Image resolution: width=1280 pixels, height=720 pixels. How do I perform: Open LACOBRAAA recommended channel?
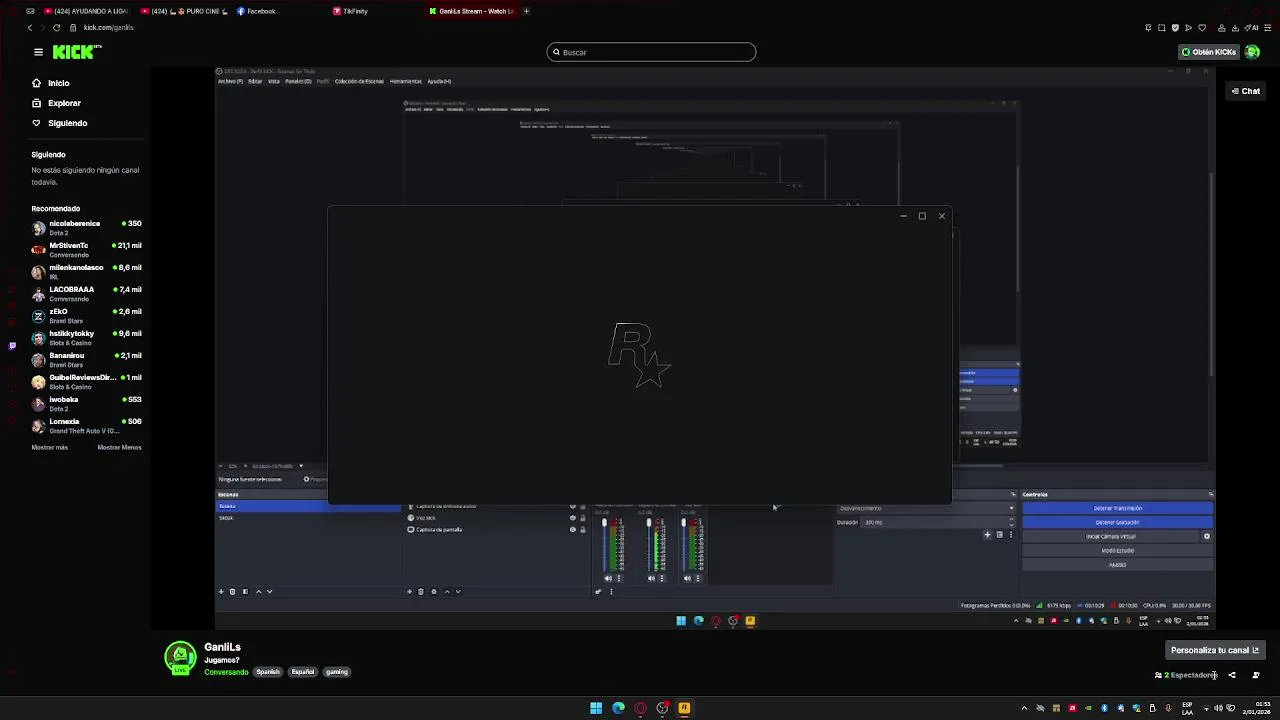tap(86, 293)
